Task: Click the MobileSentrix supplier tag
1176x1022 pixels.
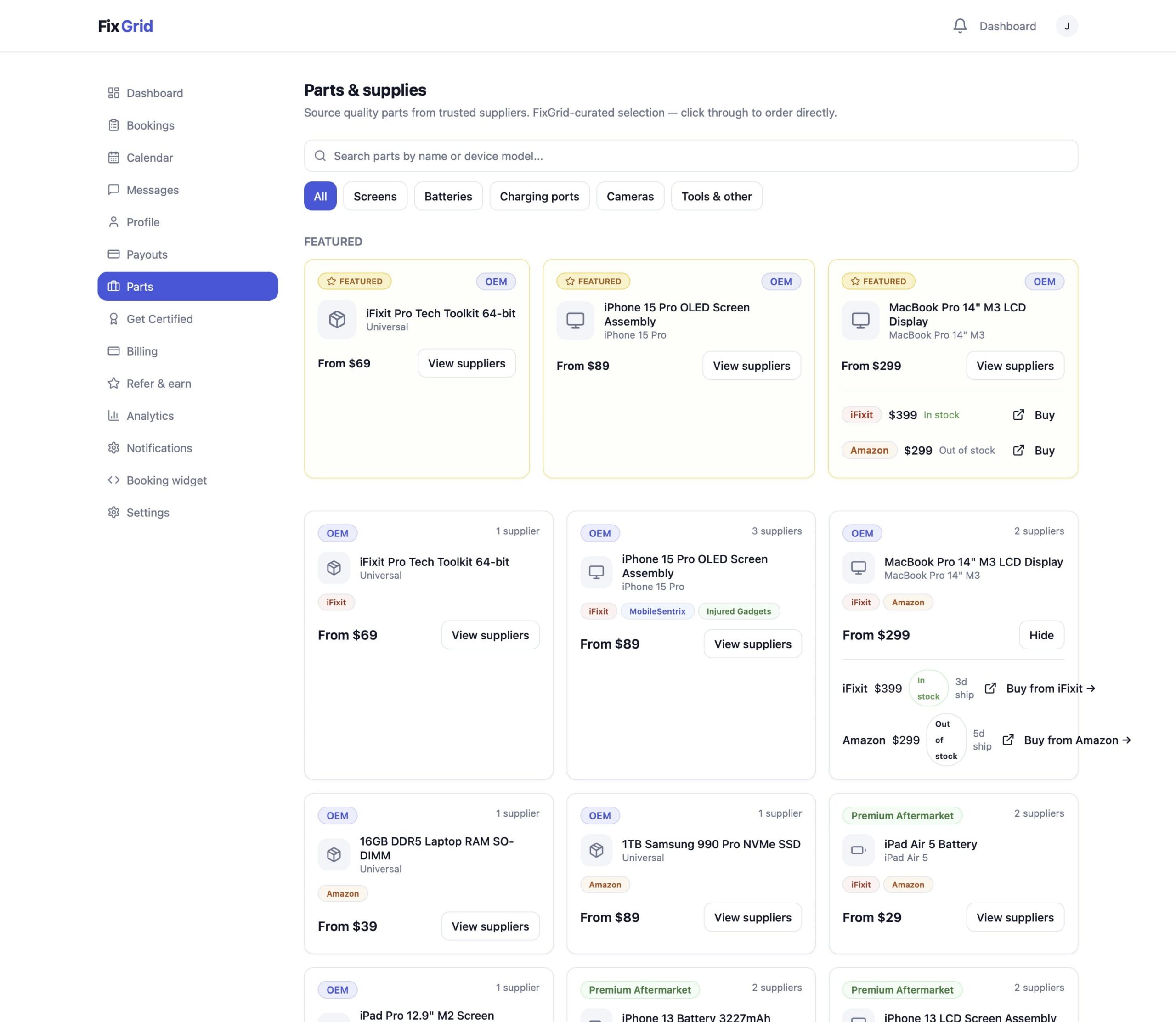Action: click(657, 611)
